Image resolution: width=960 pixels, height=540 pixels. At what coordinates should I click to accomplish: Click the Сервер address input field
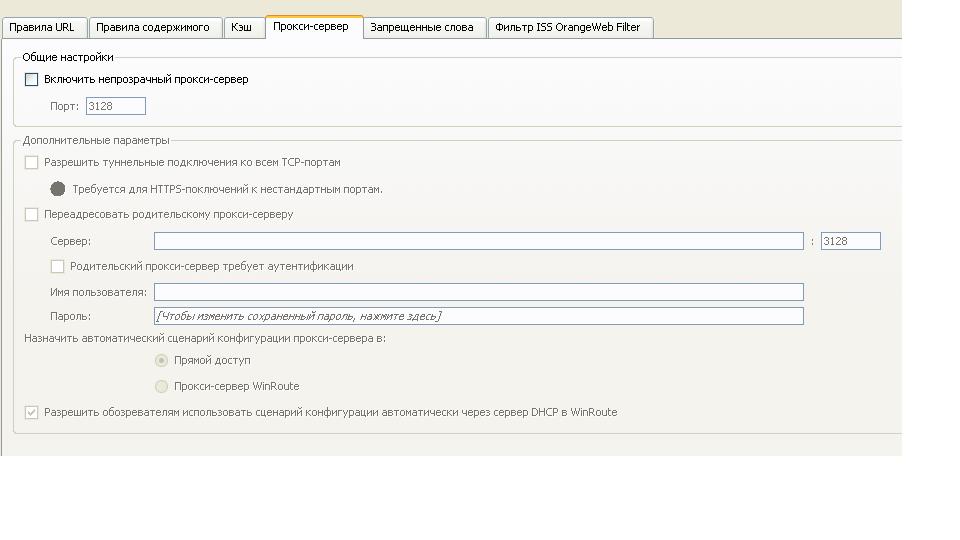coord(479,241)
